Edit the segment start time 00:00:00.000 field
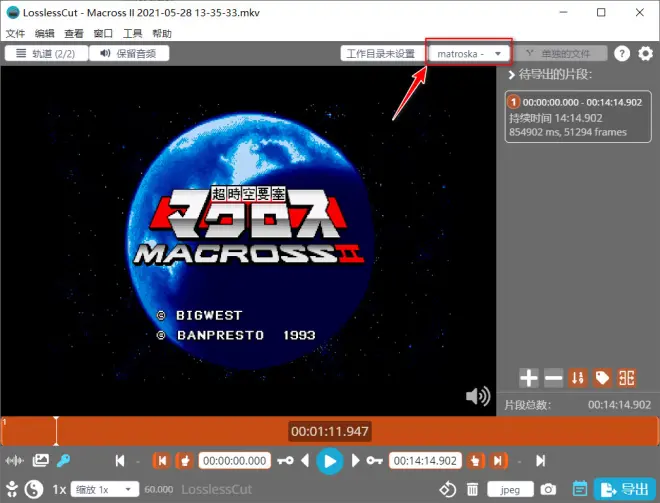Screen dimensions: 660x503 click(x=234, y=461)
